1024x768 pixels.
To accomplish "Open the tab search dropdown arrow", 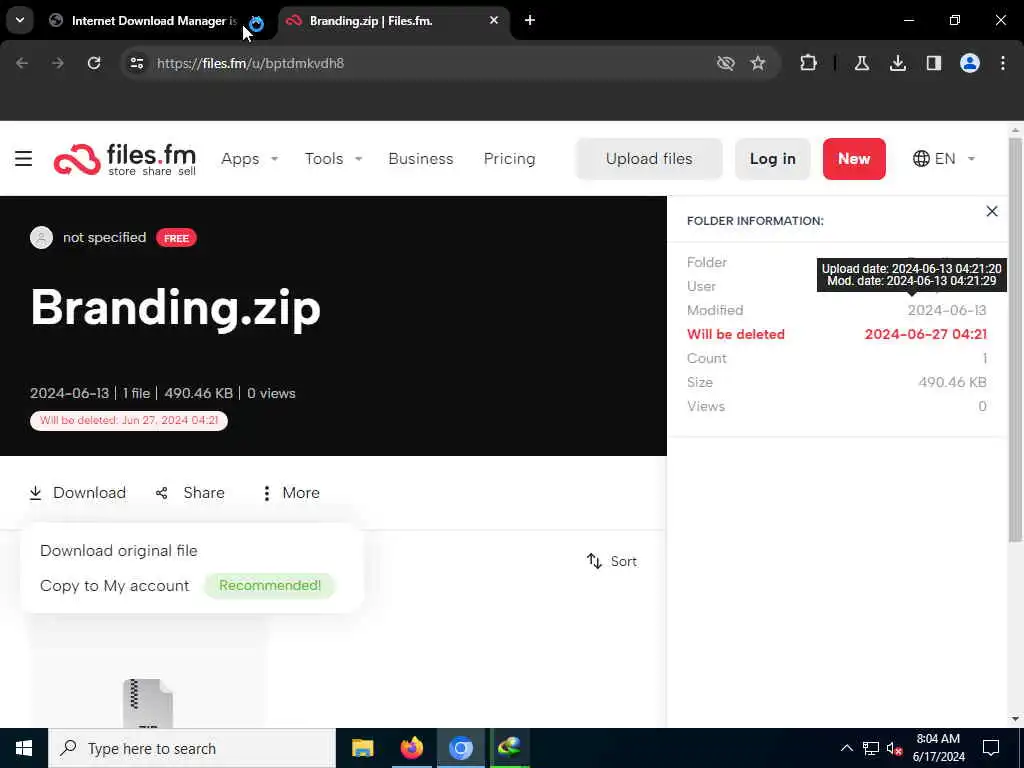I will 20,20.
